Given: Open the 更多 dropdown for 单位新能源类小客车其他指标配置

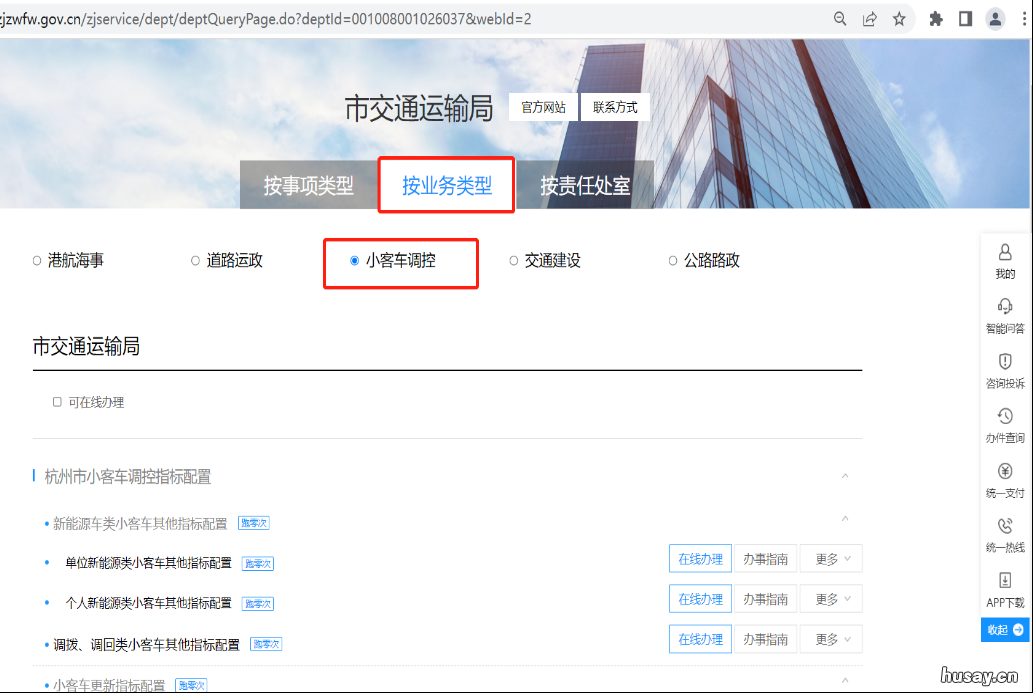Looking at the screenshot, I should click(830, 558).
